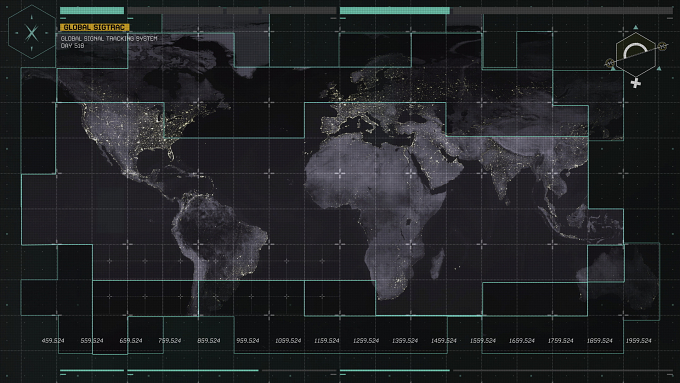Click scale value 1059.524
680x383 pixels.
pyautogui.click(x=288, y=340)
